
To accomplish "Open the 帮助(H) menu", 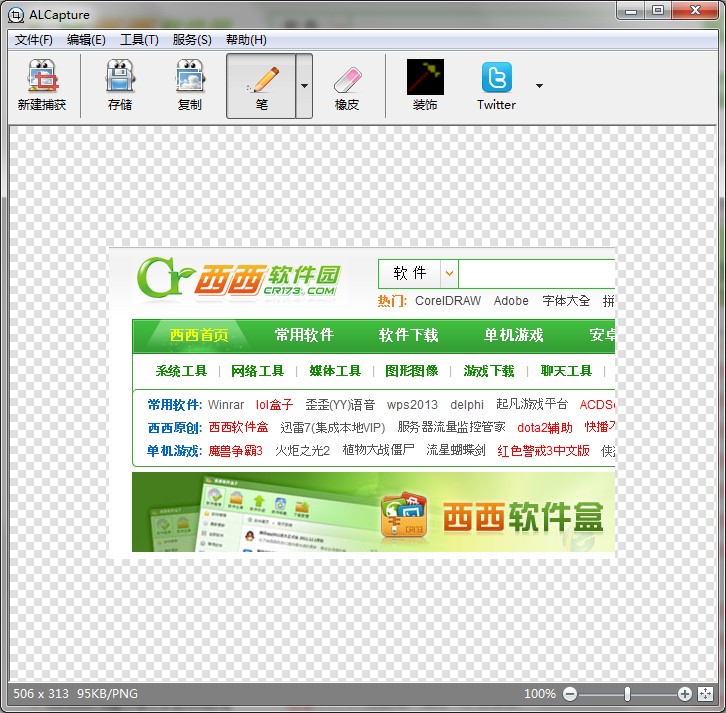I will click(246, 40).
